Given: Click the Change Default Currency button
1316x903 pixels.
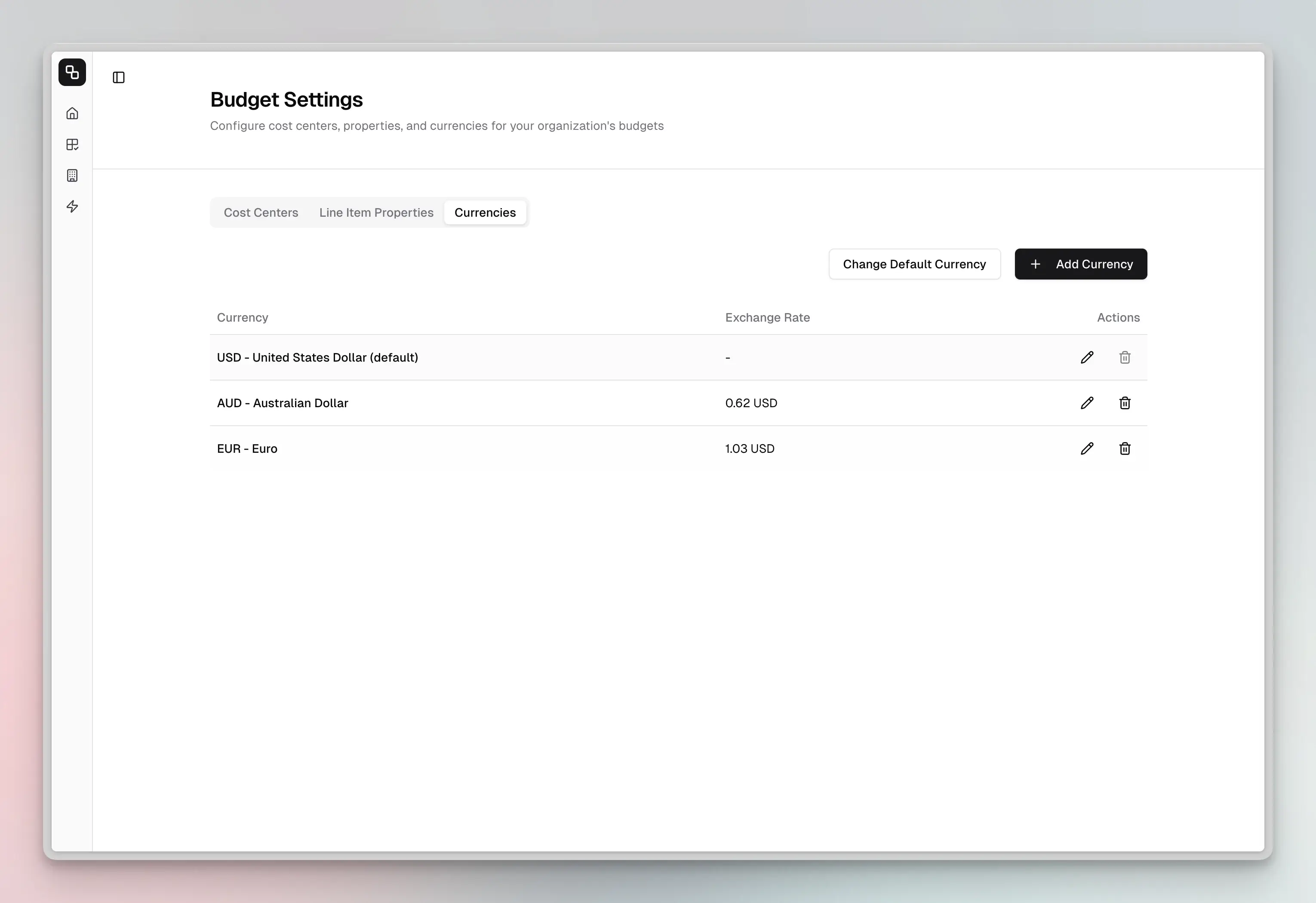Looking at the screenshot, I should click(x=914, y=264).
